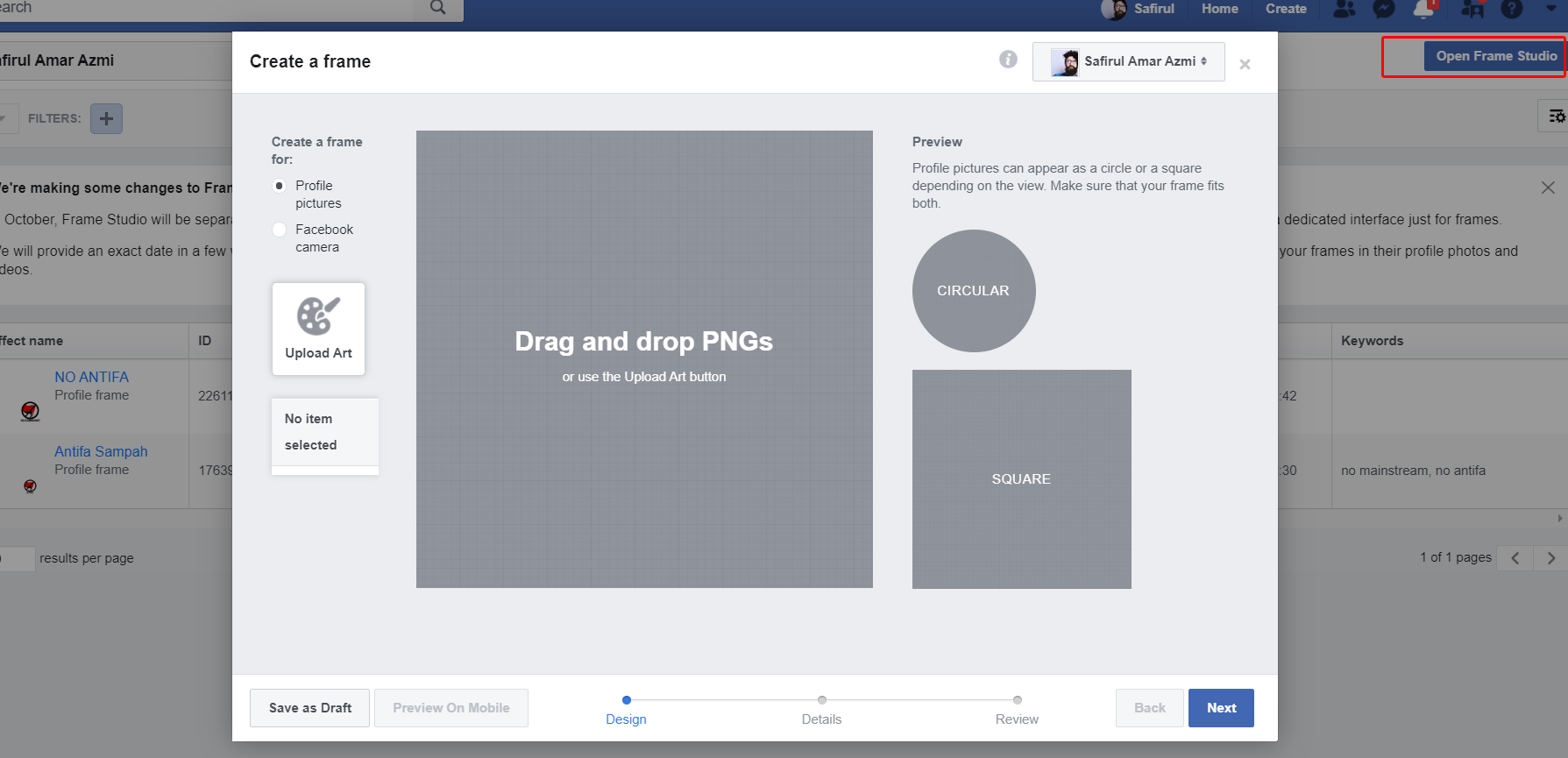The image size is (1568, 758).
Task: Select Profile pictures radio option
Action: (280, 186)
